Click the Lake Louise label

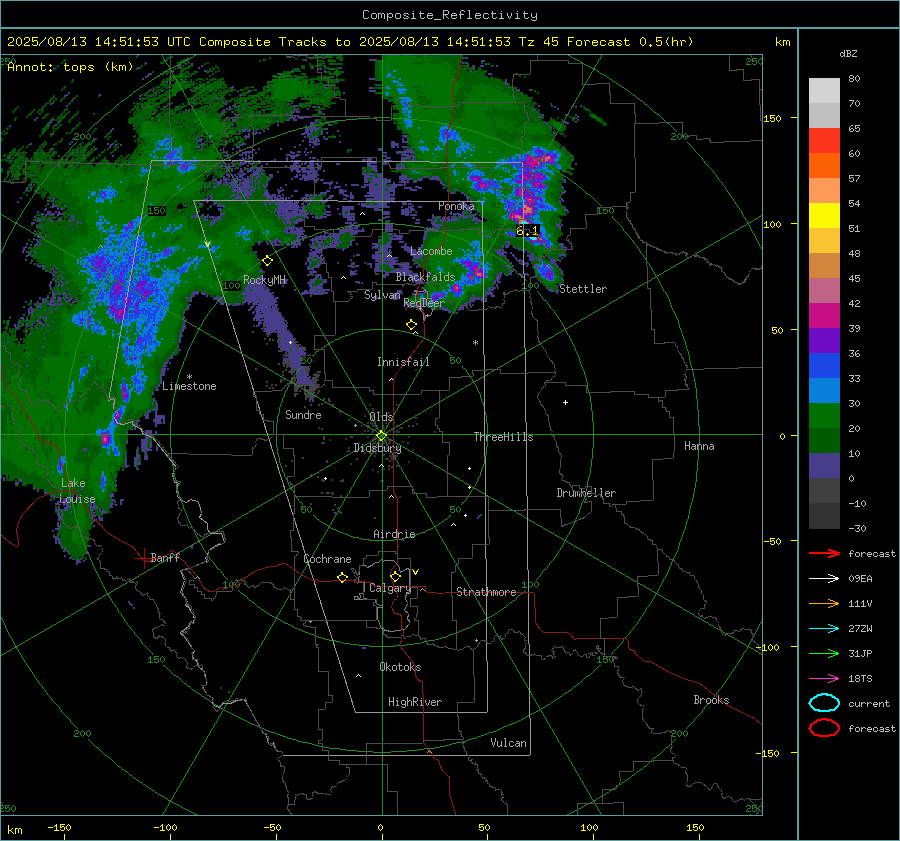(x=76, y=491)
